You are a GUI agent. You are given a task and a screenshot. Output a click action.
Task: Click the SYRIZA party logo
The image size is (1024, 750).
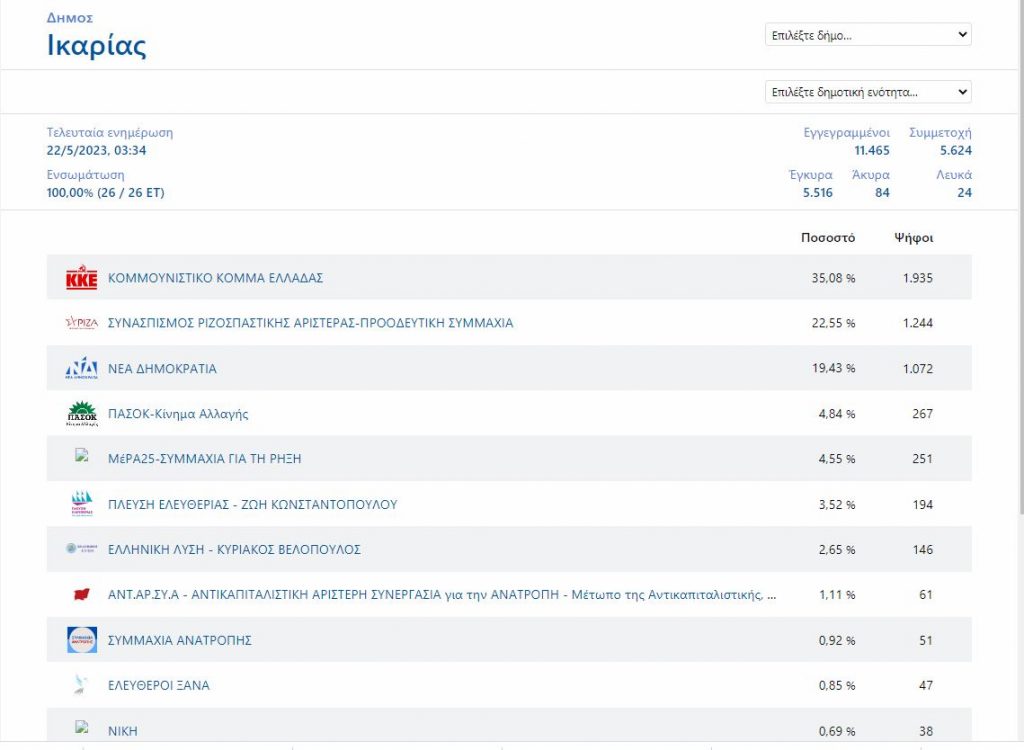point(81,323)
